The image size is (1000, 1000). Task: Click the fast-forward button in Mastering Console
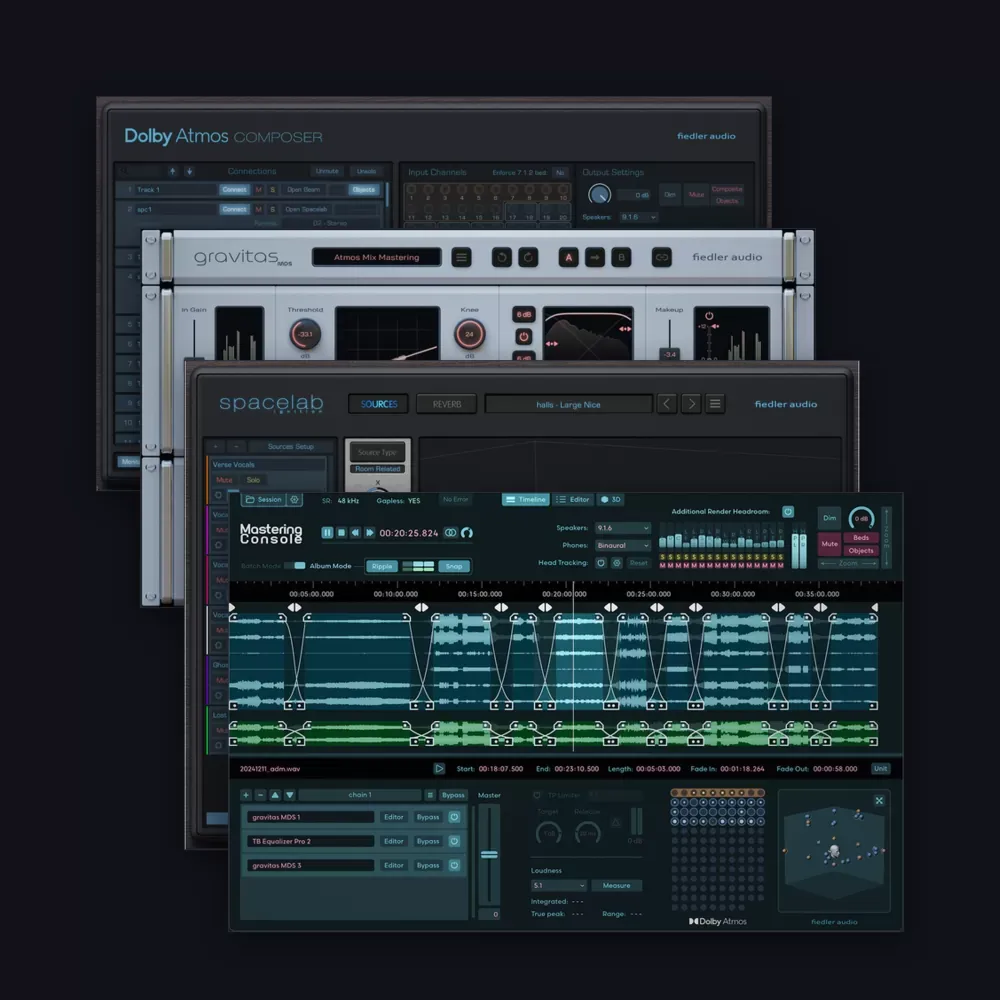tap(370, 533)
